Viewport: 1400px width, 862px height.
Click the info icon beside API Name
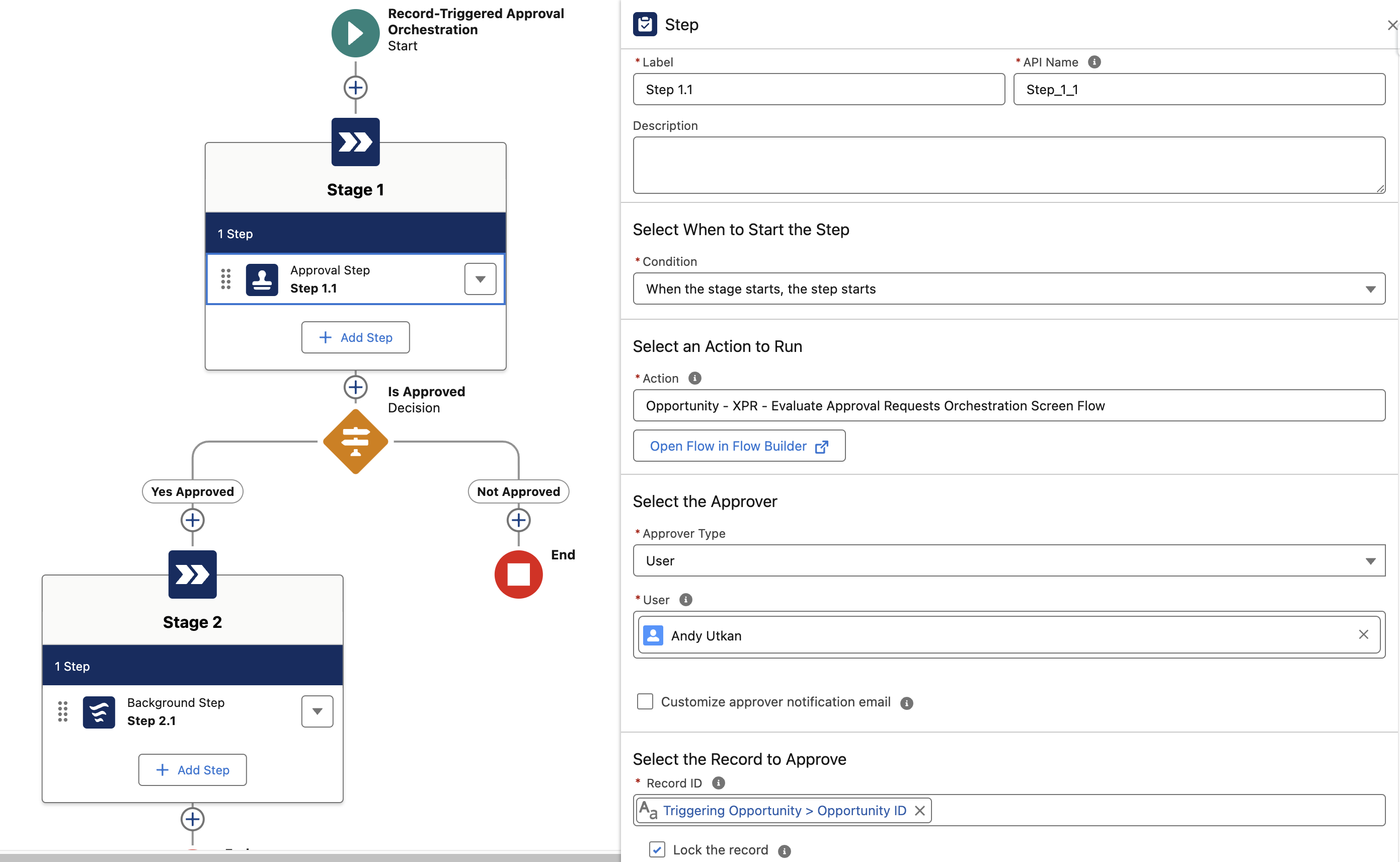(x=1094, y=62)
